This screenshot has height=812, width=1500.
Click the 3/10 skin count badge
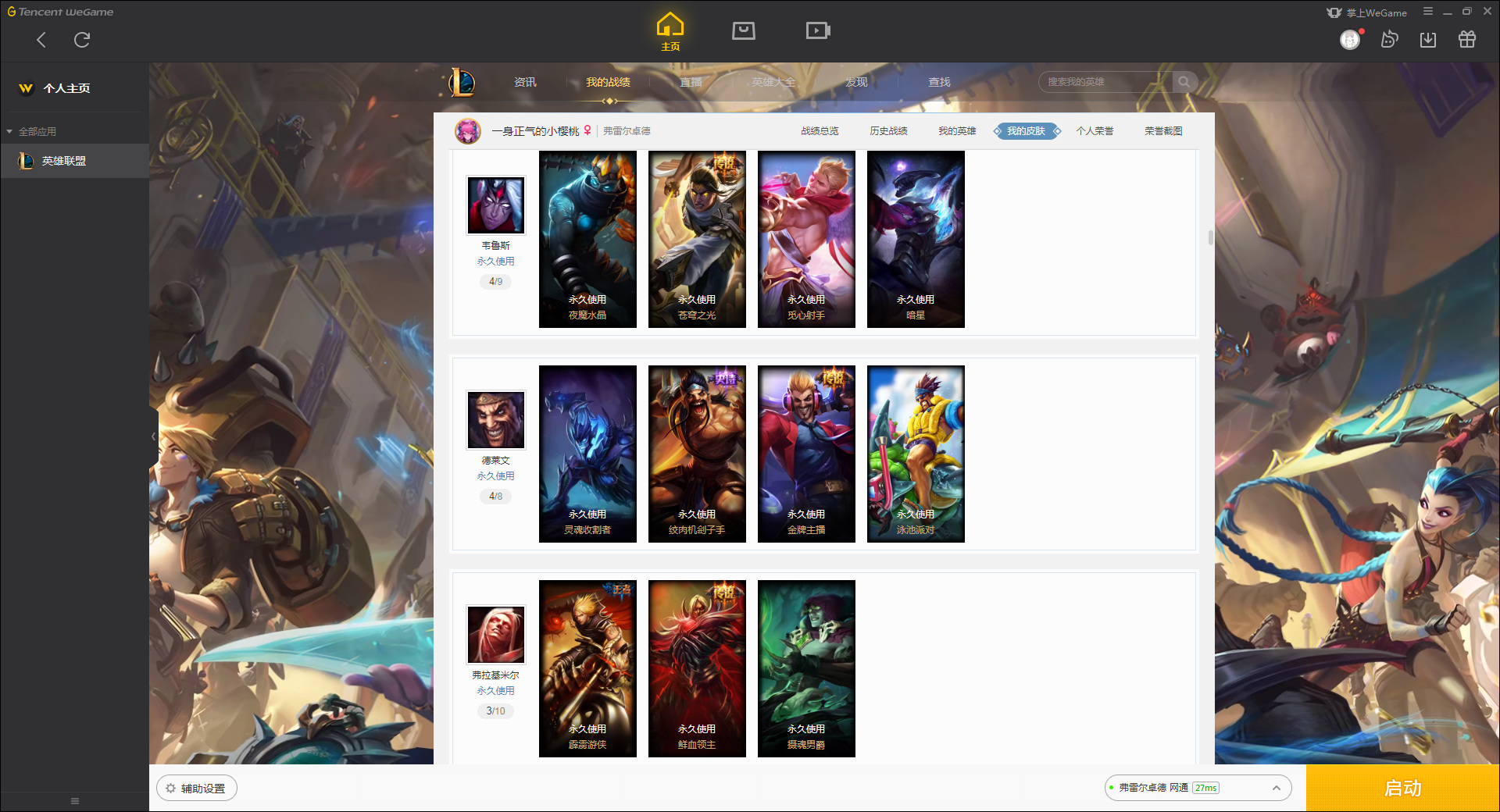[x=496, y=710]
